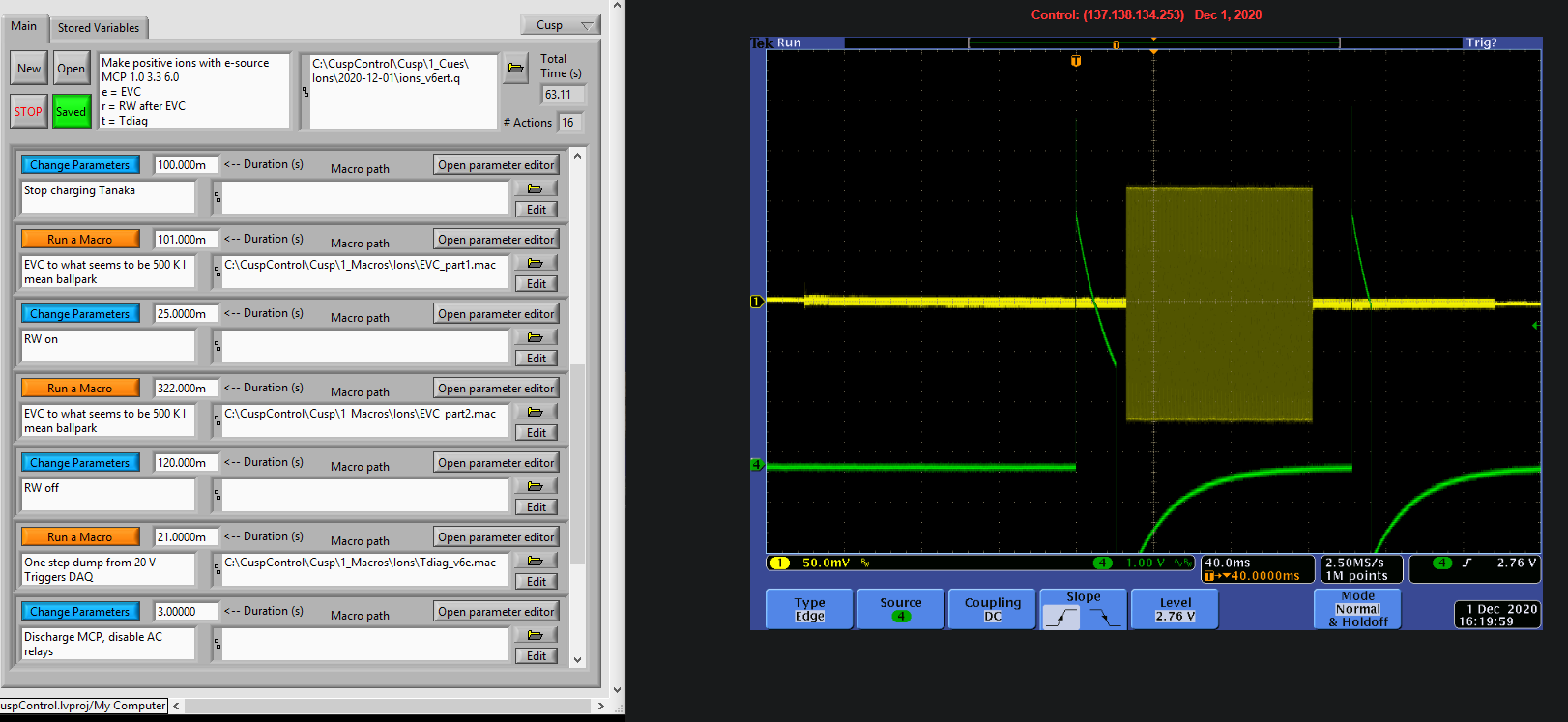Image resolution: width=1568 pixels, height=722 pixels.
Task: Click folder icon for EVC_part2.mac macro path
Action: coord(536,412)
